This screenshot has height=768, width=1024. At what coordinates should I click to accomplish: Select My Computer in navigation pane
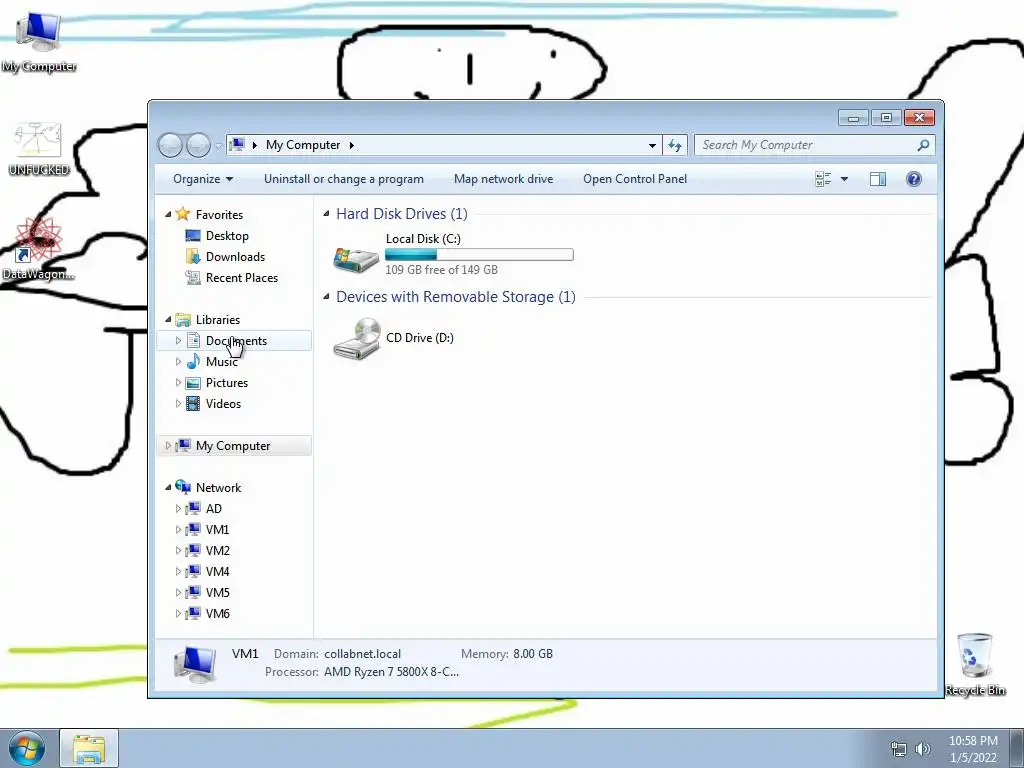[234, 445]
